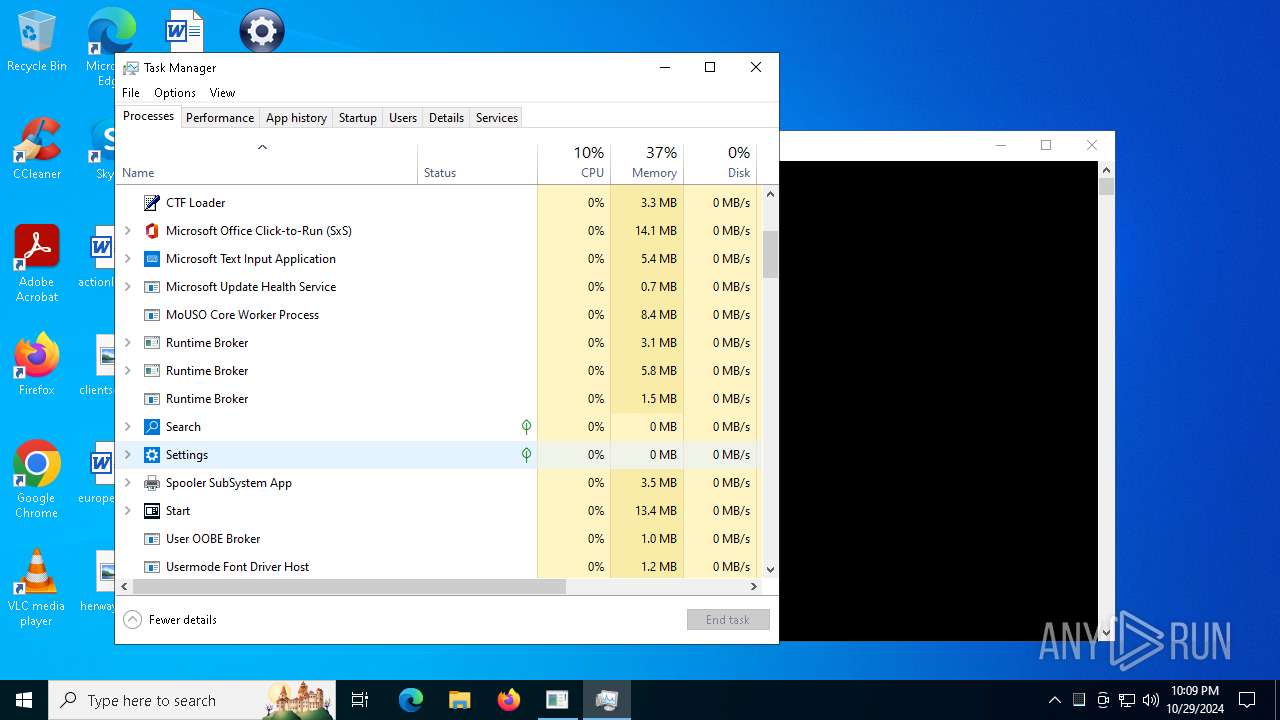
Task: Open the Options menu
Action: (175, 93)
